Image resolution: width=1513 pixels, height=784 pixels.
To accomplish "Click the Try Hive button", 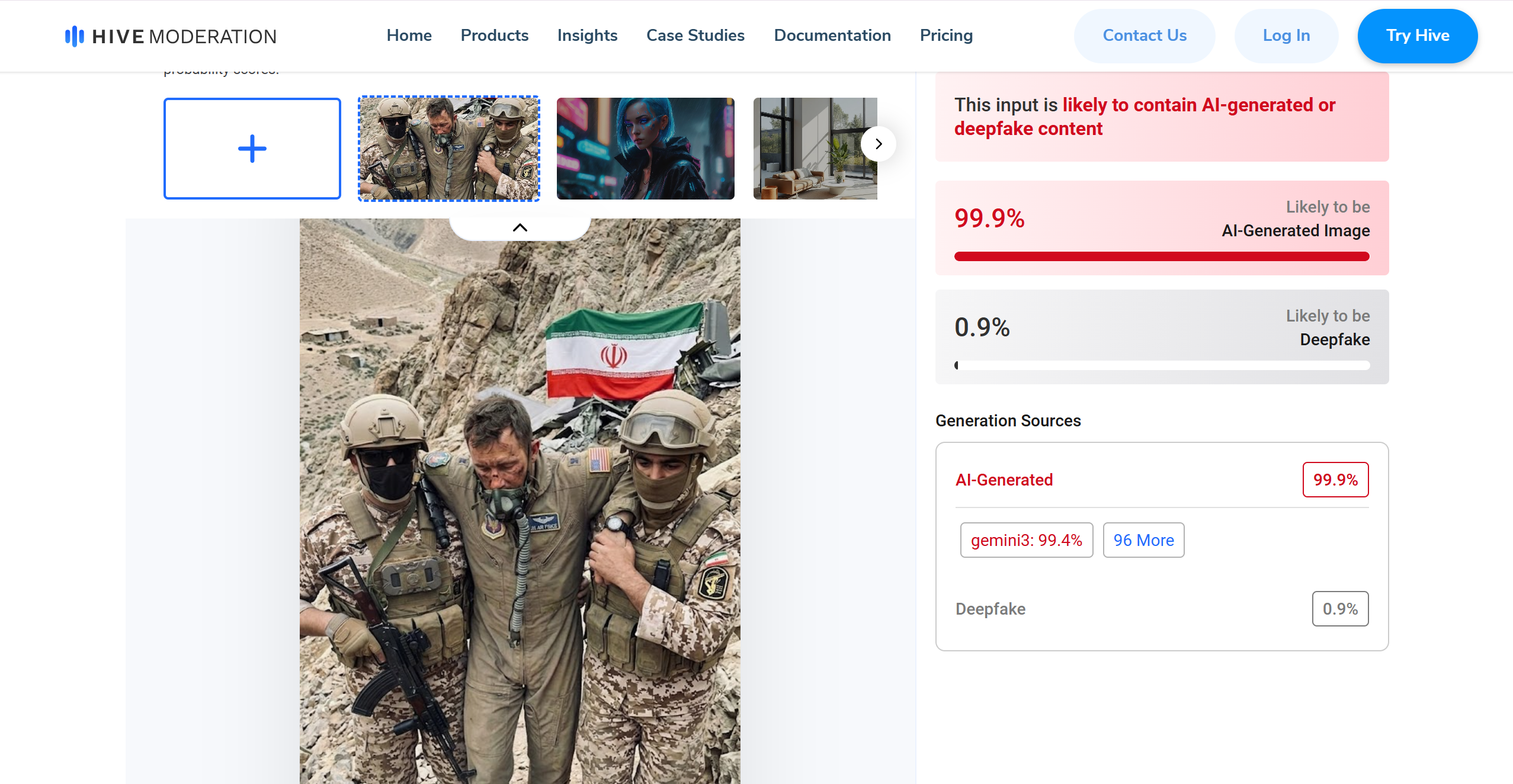I will click(x=1417, y=36).
